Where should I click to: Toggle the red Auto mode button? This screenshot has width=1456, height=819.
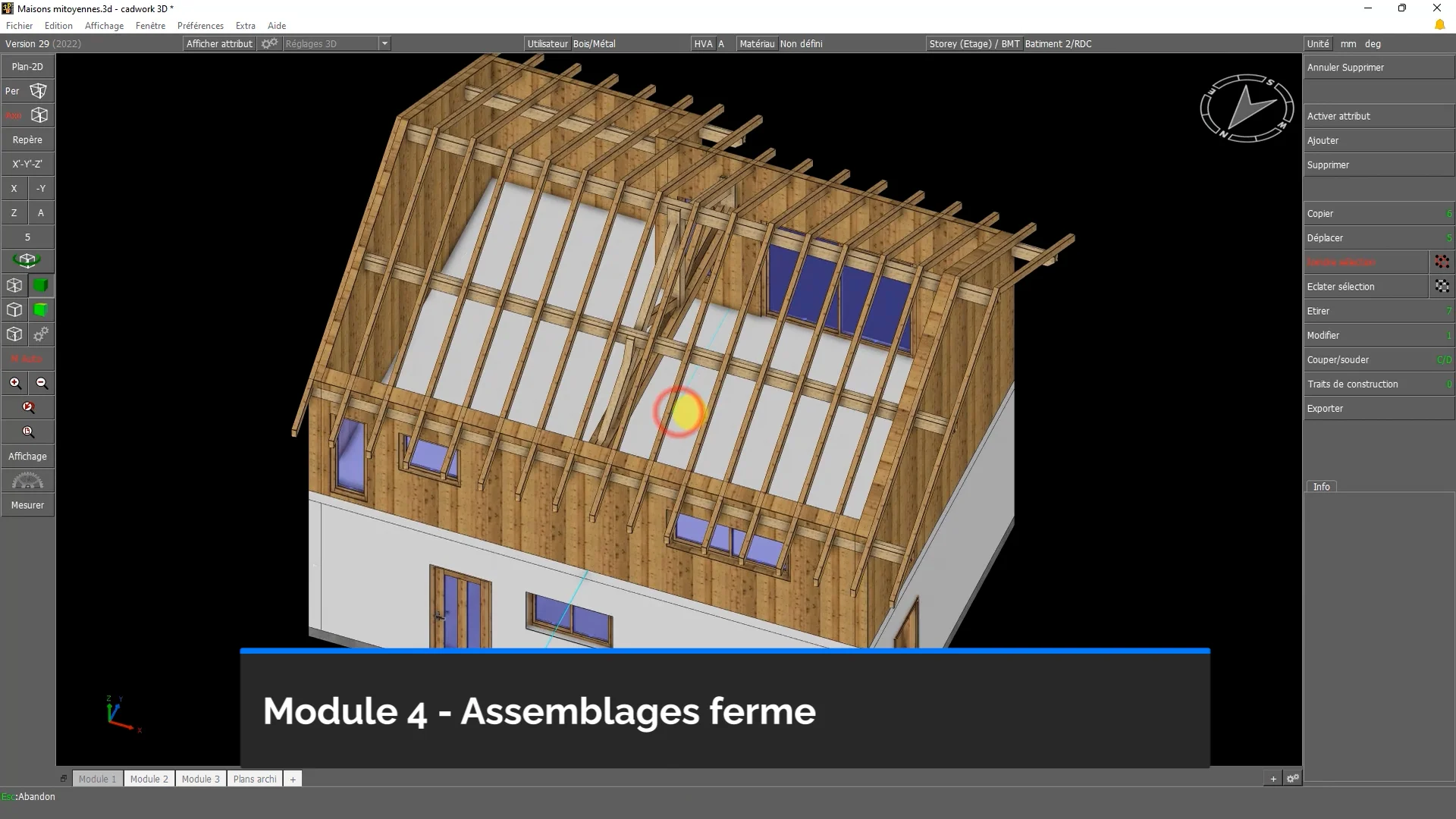[x=27, y=359]
